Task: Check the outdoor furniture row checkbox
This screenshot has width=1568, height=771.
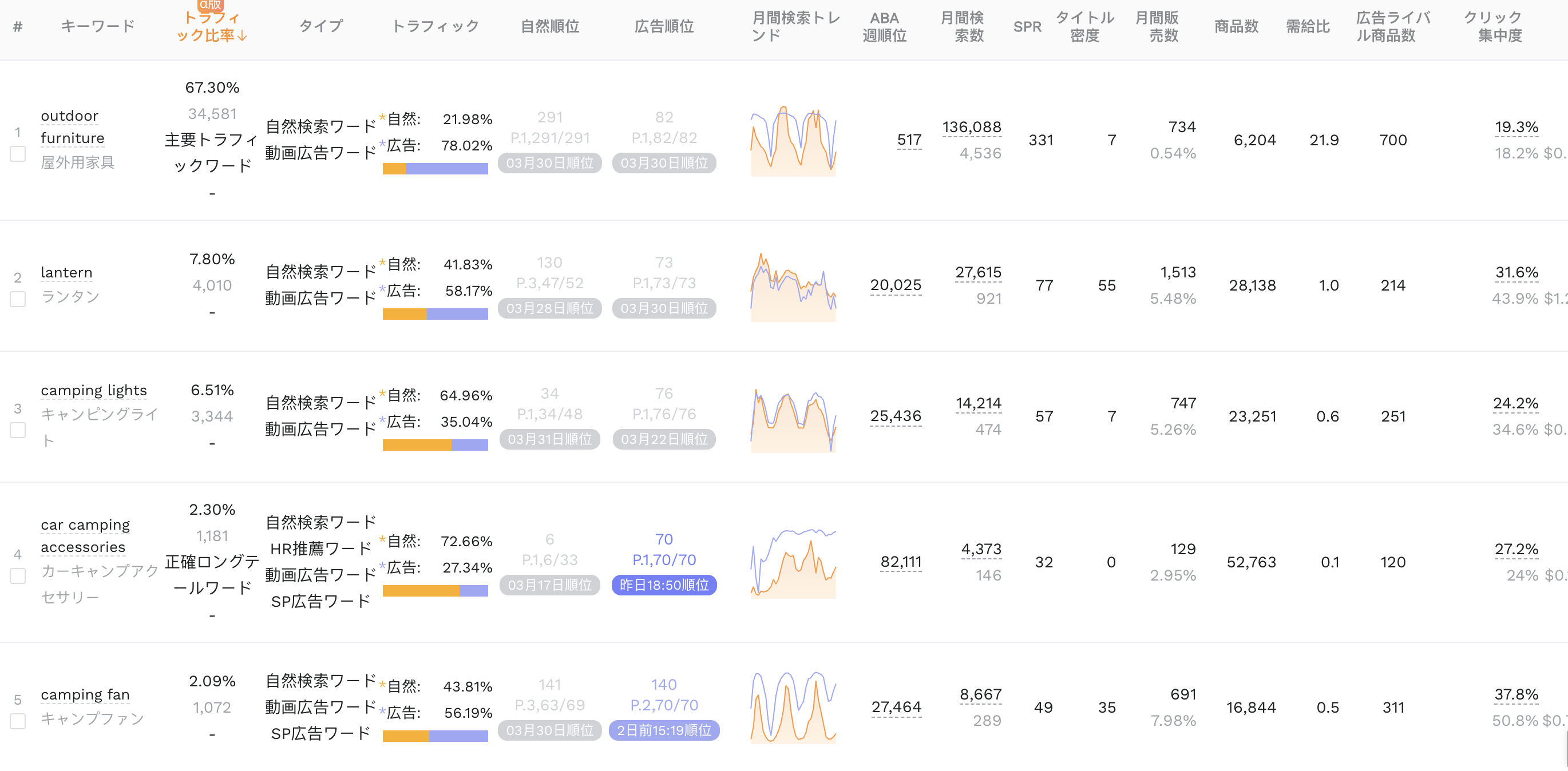Action: coord(18,154)
